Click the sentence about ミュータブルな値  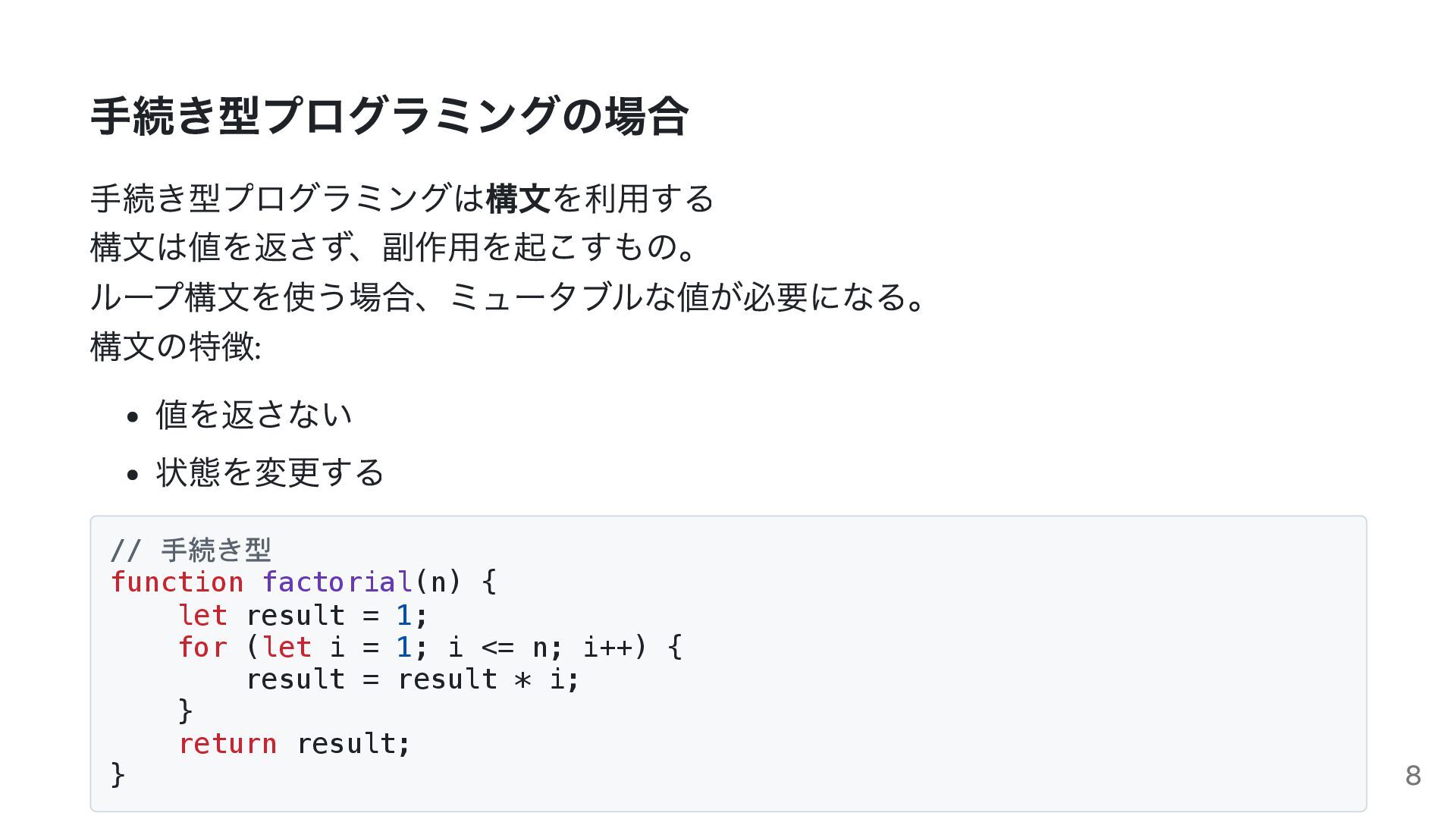[x=508, y=297]
